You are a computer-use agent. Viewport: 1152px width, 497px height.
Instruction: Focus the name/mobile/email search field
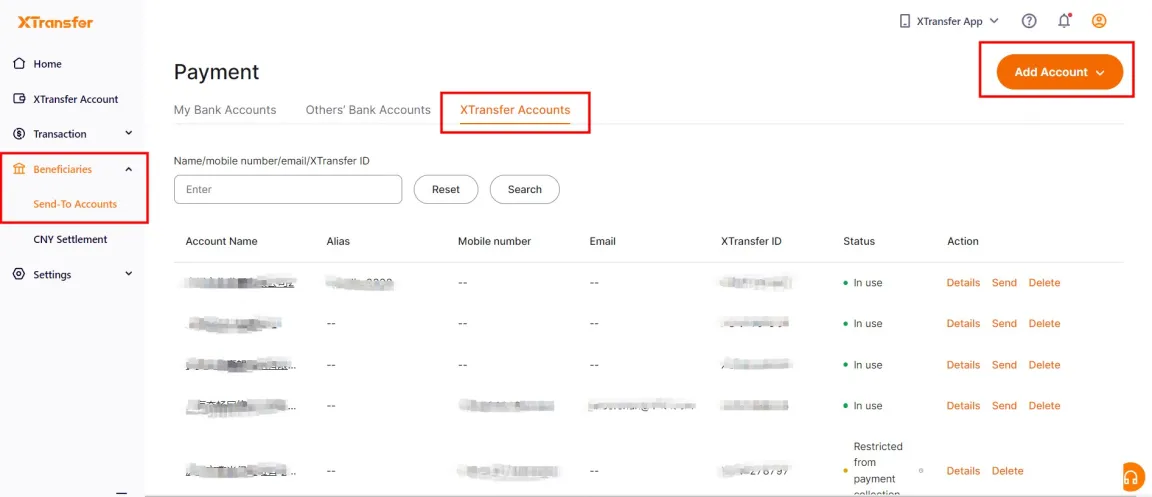[x=288, y=189]
